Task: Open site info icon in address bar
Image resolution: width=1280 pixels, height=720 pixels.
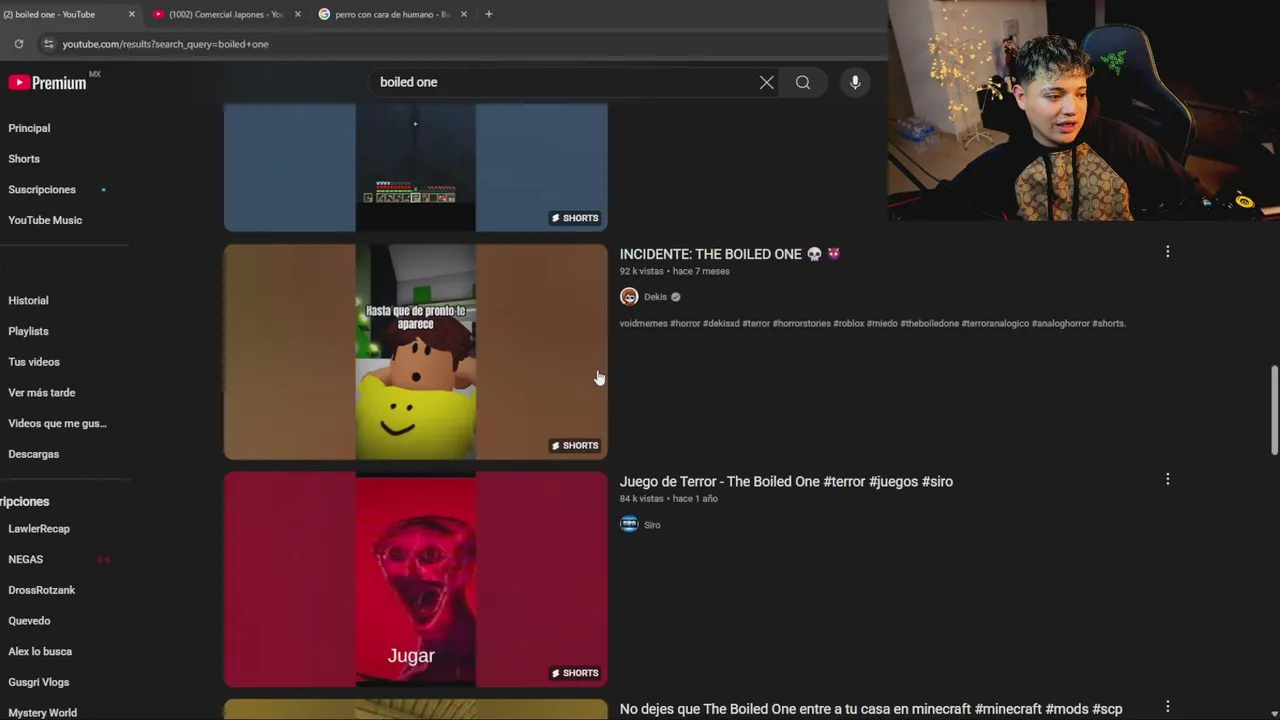Action: coord(48,44)
